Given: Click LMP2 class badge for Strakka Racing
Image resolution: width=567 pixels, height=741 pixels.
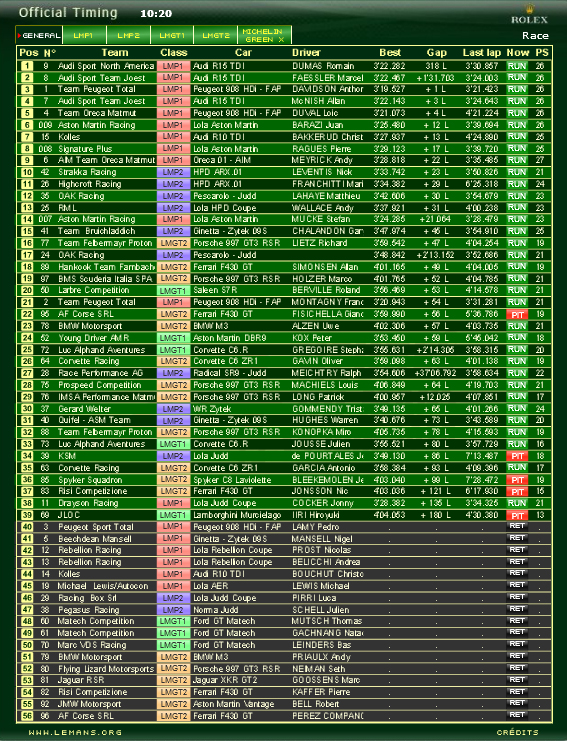Looking at the screenshot, I should 173,172.
